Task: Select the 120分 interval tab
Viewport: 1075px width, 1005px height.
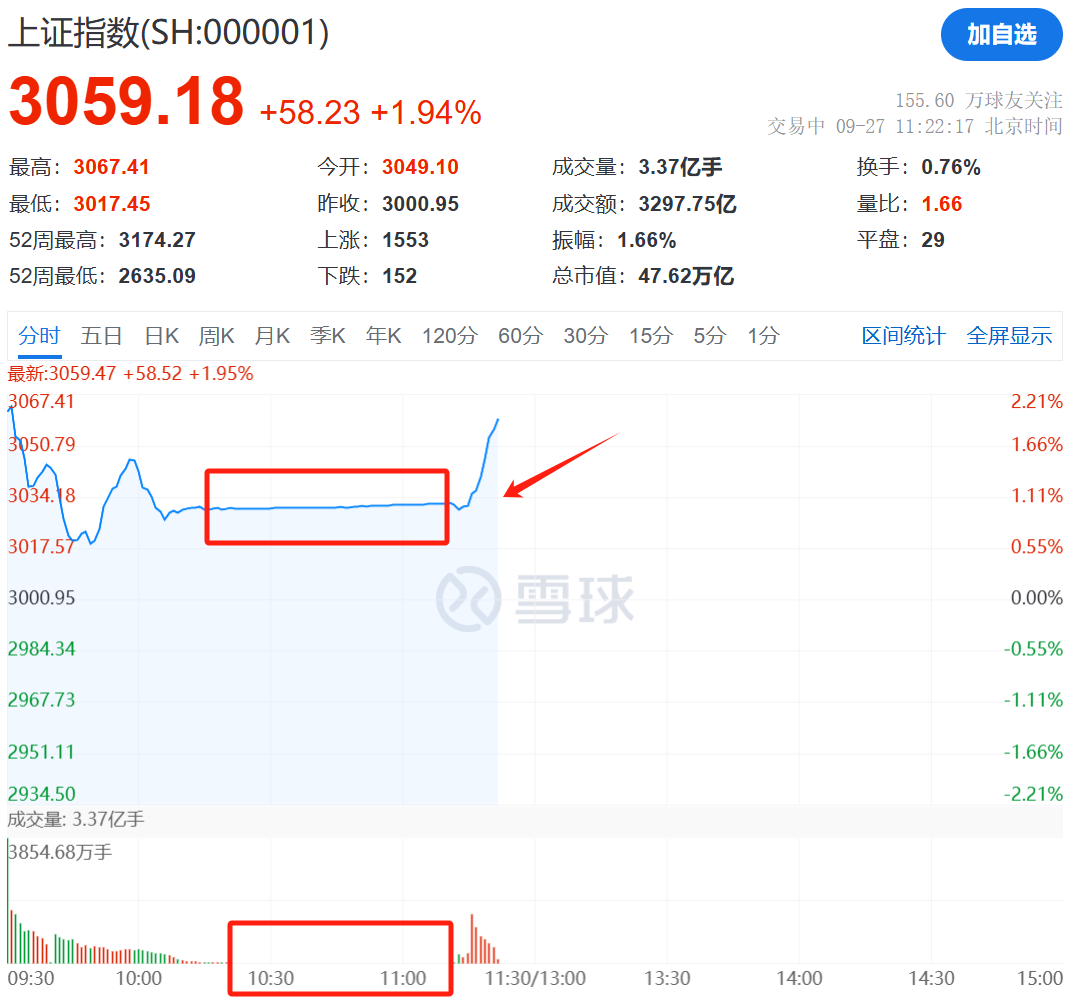Action: (x=449, y=336)
